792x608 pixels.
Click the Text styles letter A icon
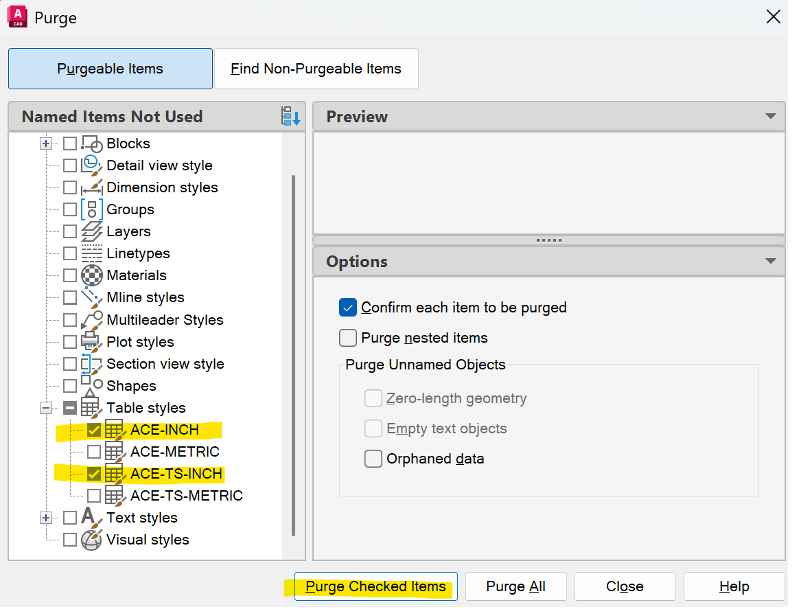point(89,518)
